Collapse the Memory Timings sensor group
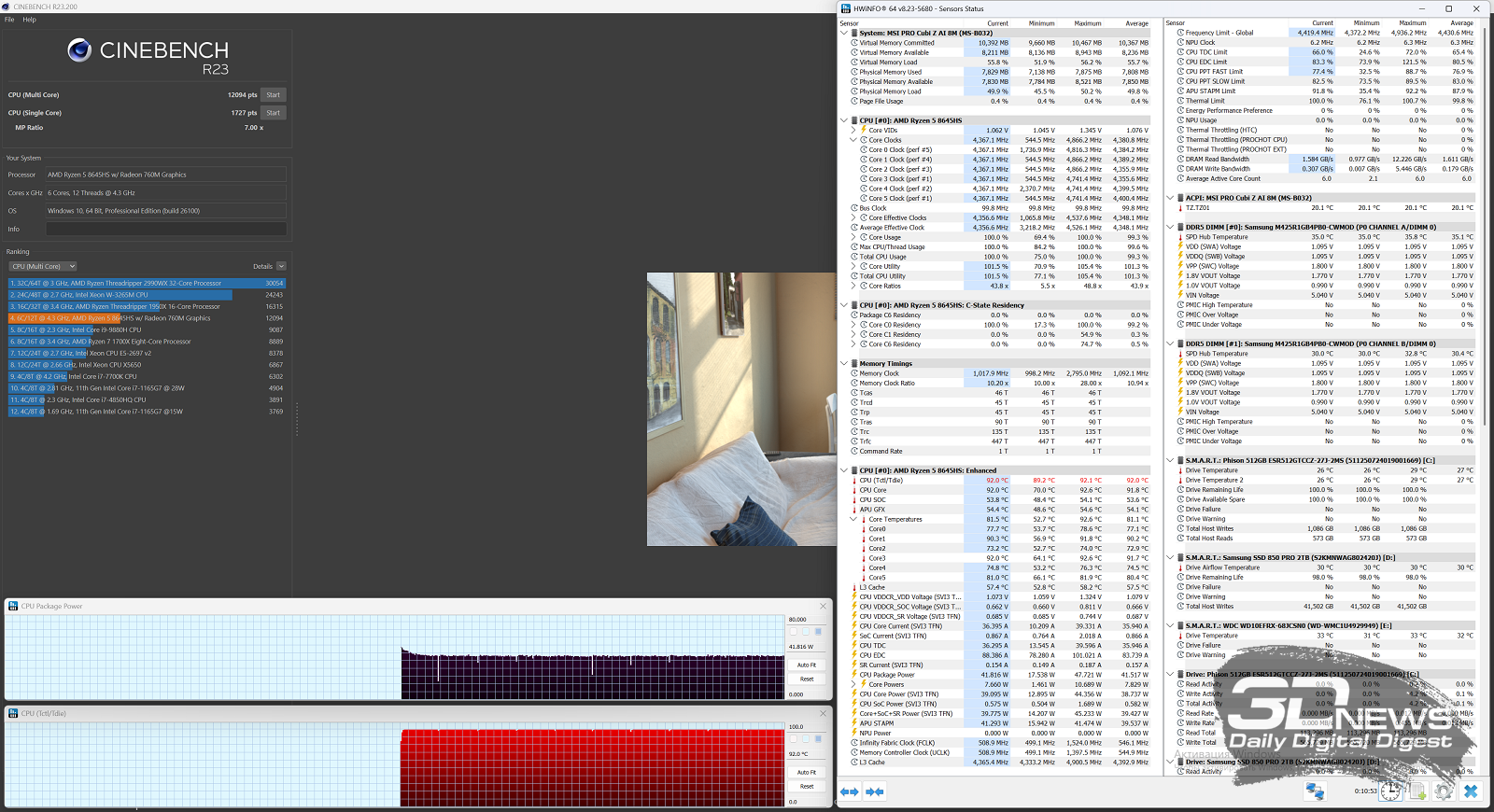1494x812 pixels. [x=844, y=364]
